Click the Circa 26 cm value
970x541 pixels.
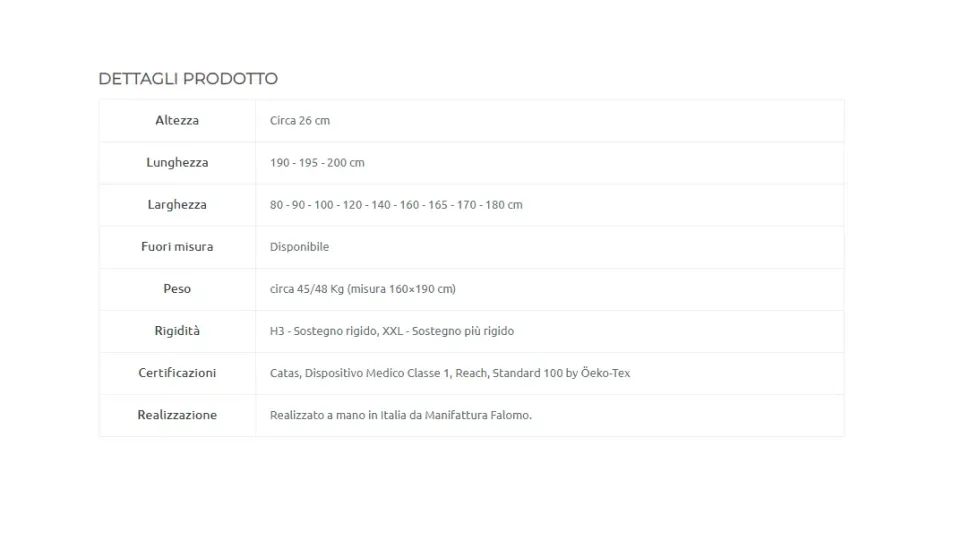299,120
